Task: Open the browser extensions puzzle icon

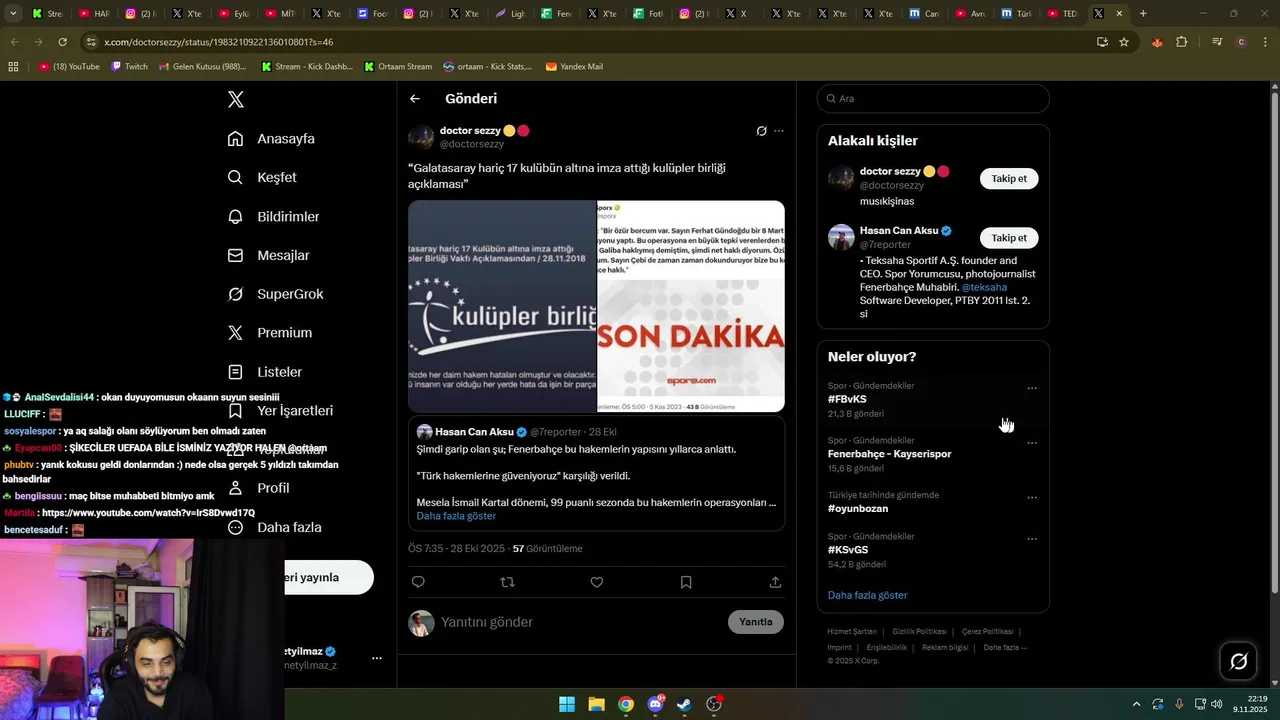Action: click(x=1182, y=42)
